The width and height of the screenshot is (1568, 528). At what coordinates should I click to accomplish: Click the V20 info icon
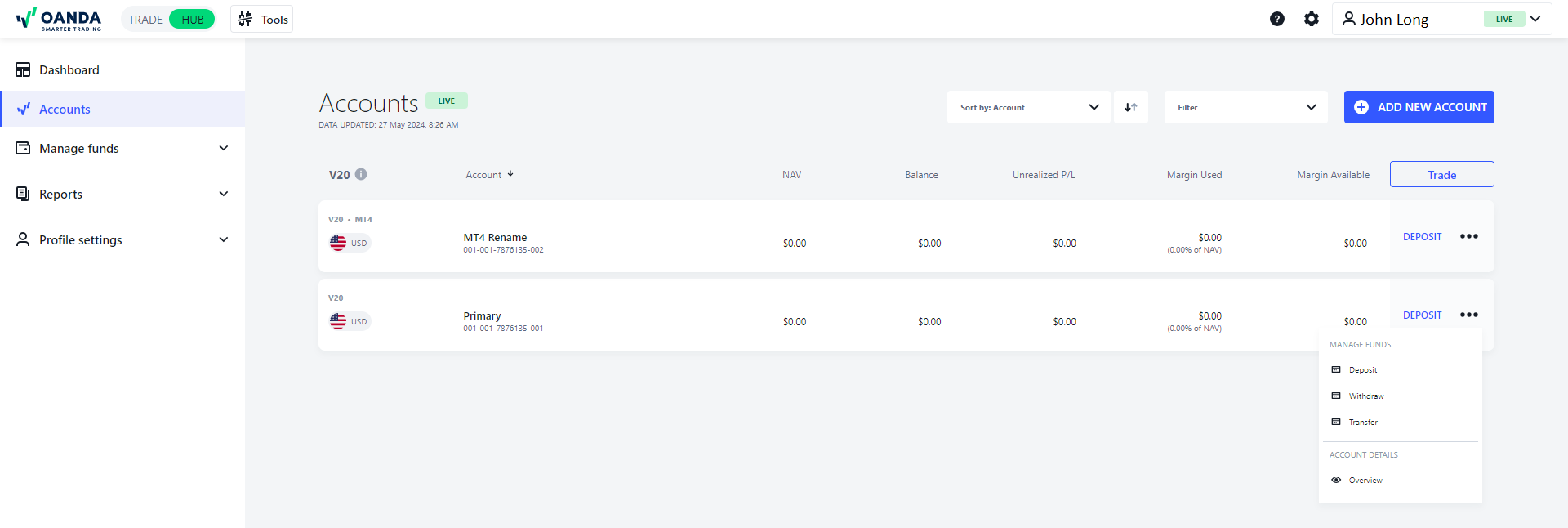361,174
